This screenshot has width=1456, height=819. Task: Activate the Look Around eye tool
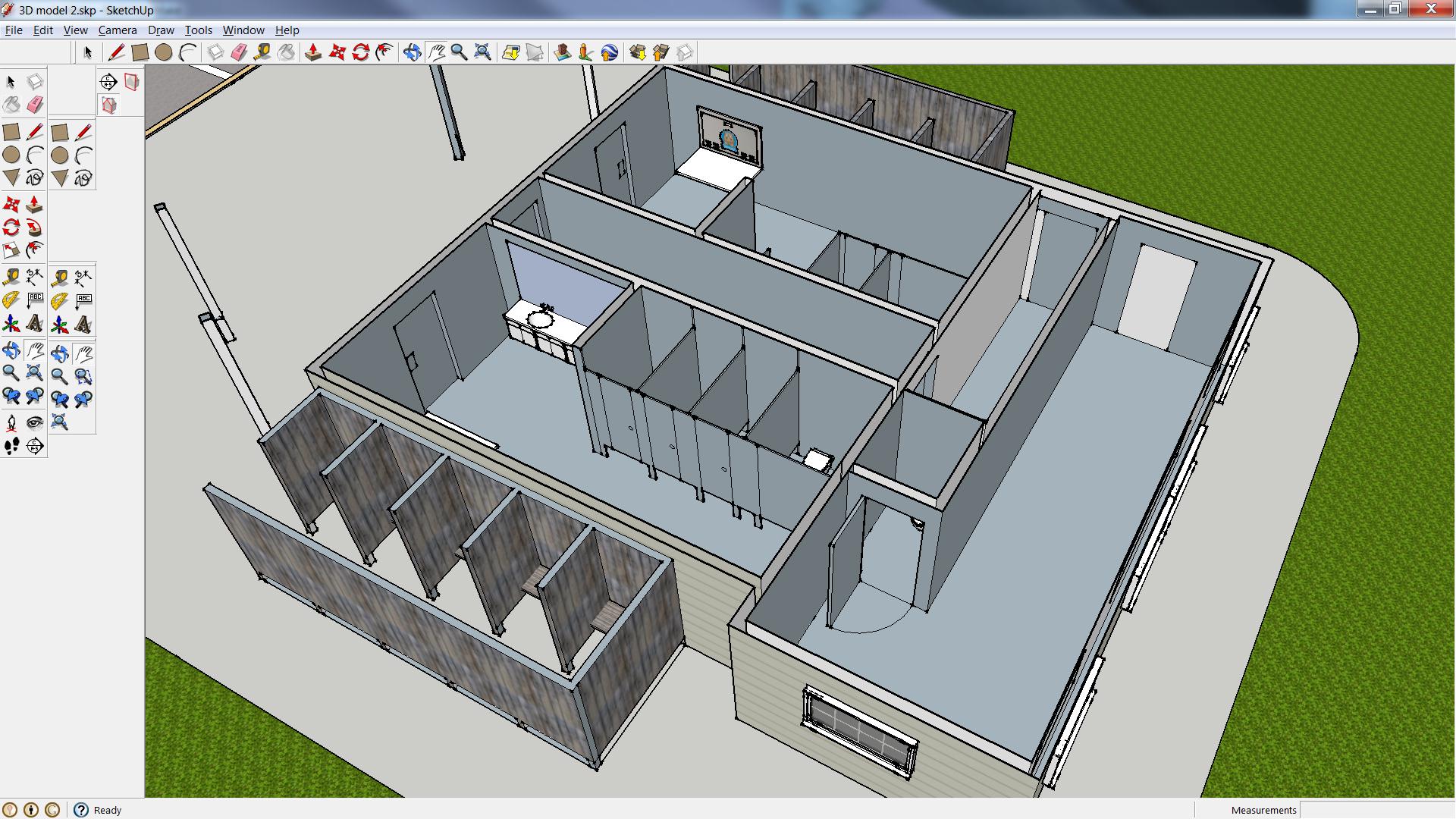point(34,423)
